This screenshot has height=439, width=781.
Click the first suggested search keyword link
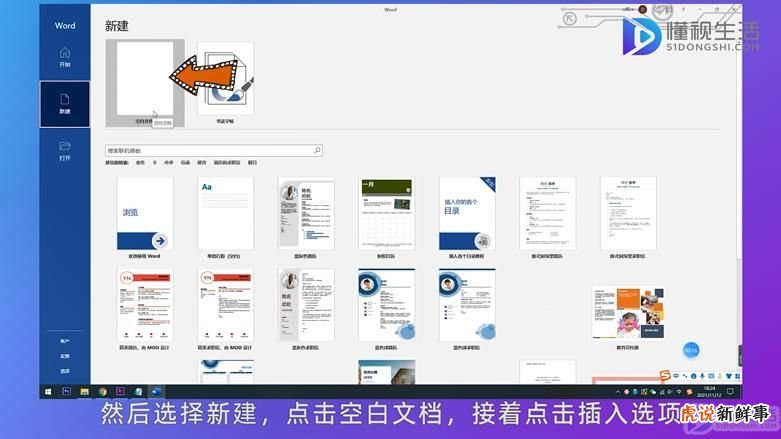tap(140, 162)
